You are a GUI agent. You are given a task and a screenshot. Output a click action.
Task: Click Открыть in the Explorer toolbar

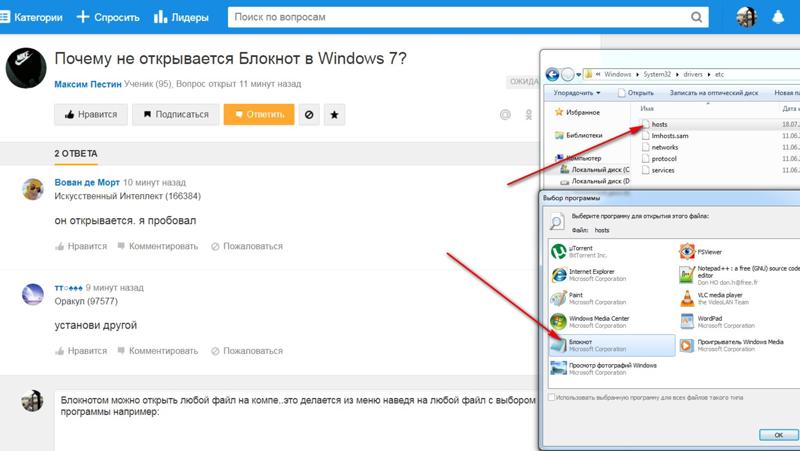(636, 93)
